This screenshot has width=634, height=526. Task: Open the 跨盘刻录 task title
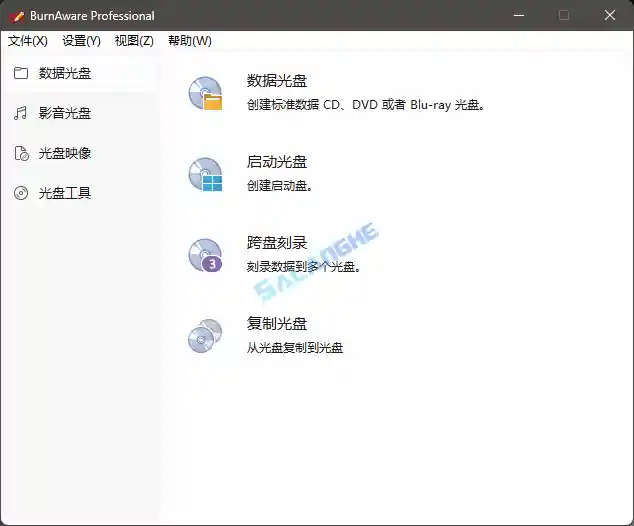coord(277,243)
